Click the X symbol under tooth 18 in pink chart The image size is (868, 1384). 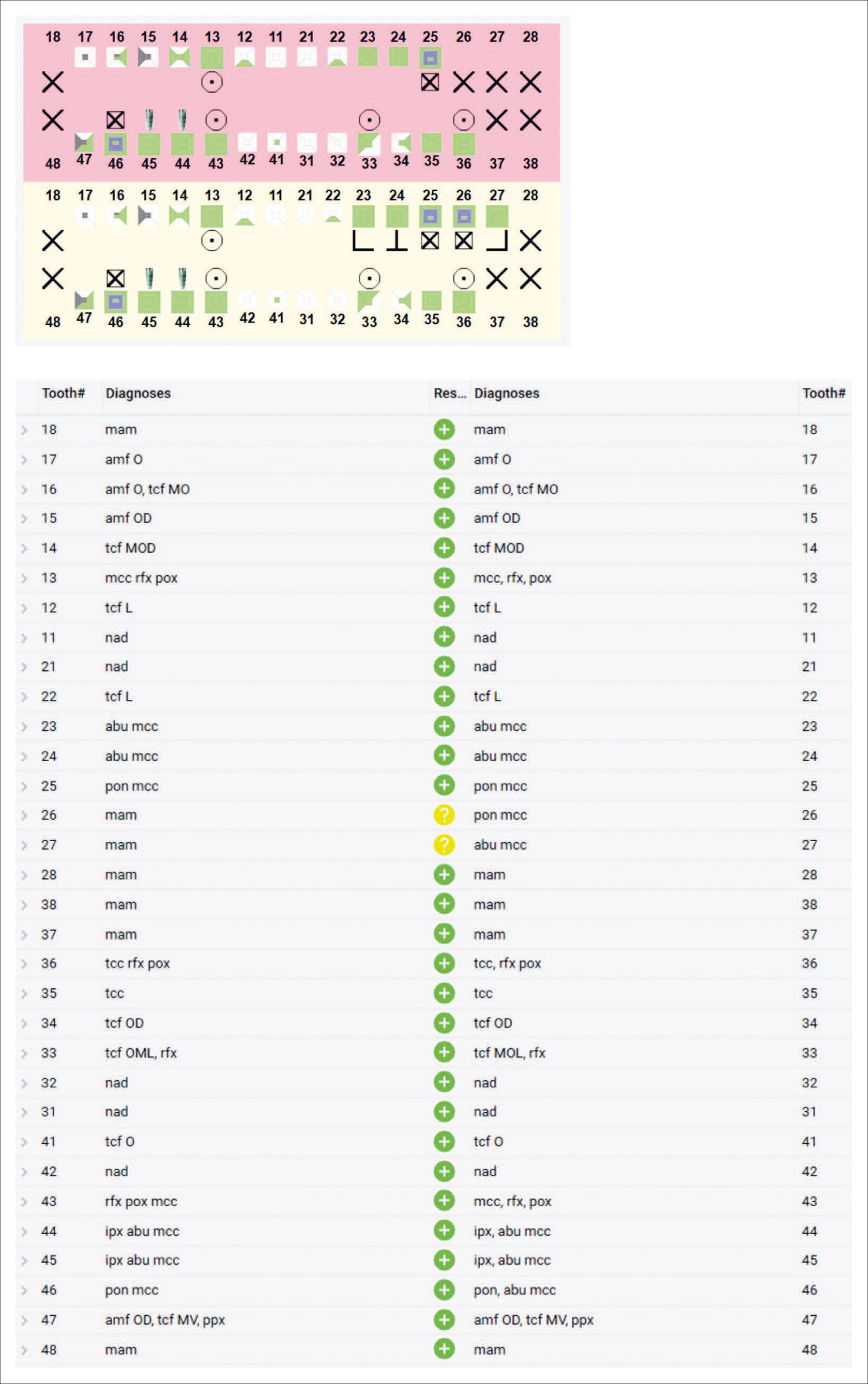53,82
